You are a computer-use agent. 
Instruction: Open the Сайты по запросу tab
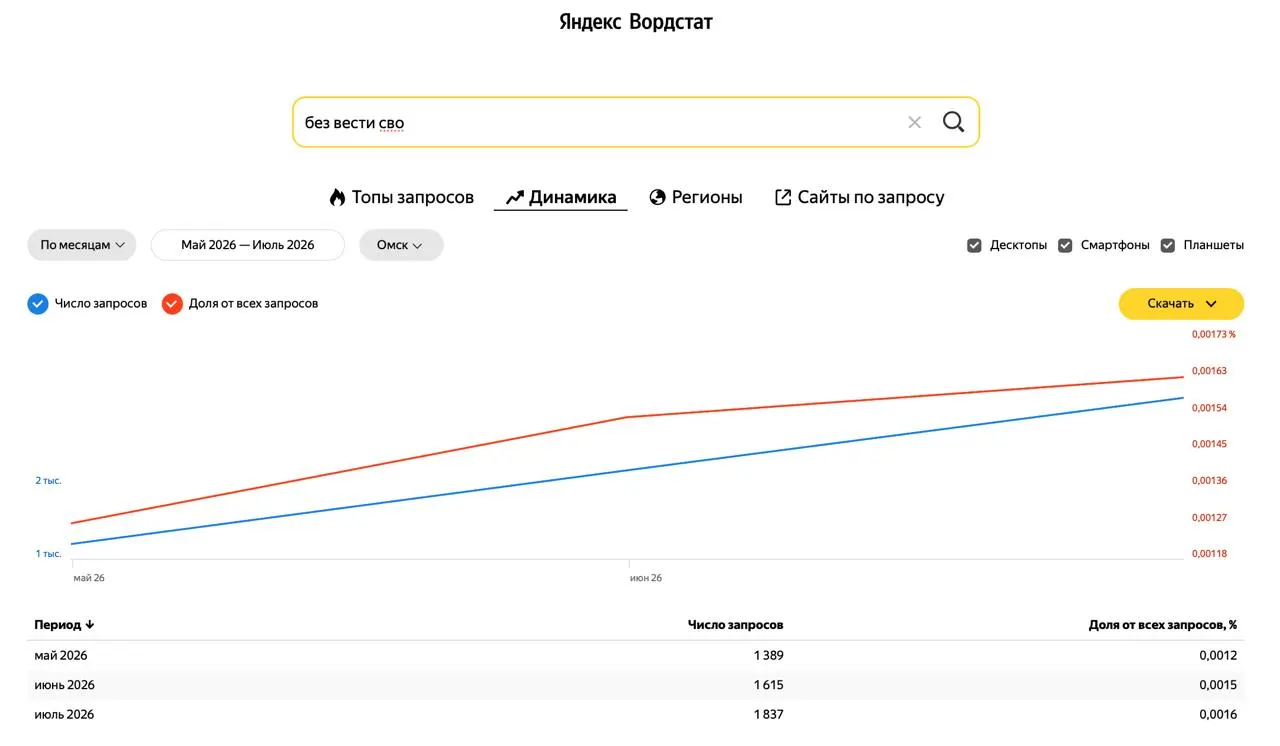(x=859, y=197)
